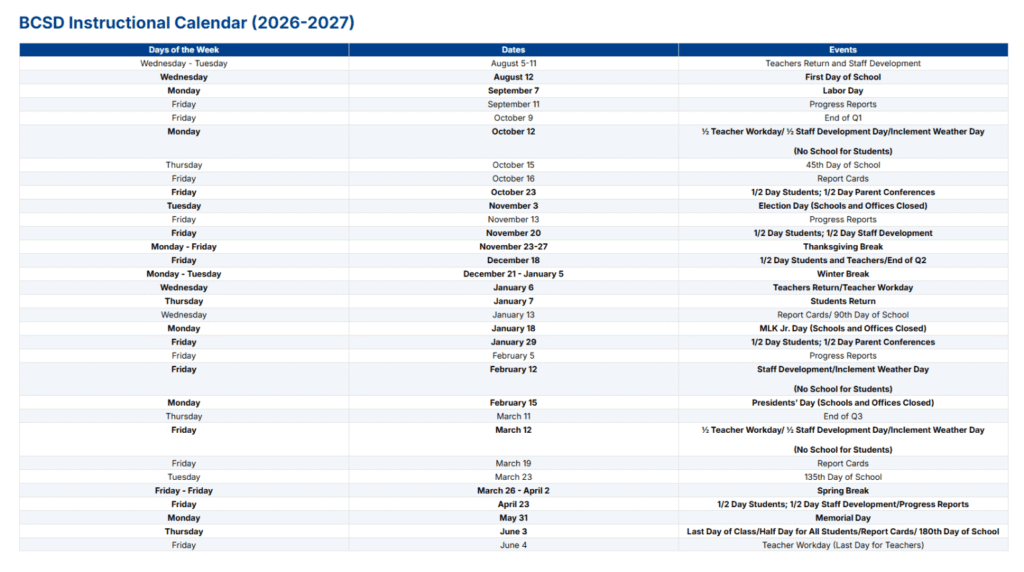Image resolution: width=1024 pixels, height=572 pixels.
Task: Select the 'March 11' date cell
Action: coord(513,417)
